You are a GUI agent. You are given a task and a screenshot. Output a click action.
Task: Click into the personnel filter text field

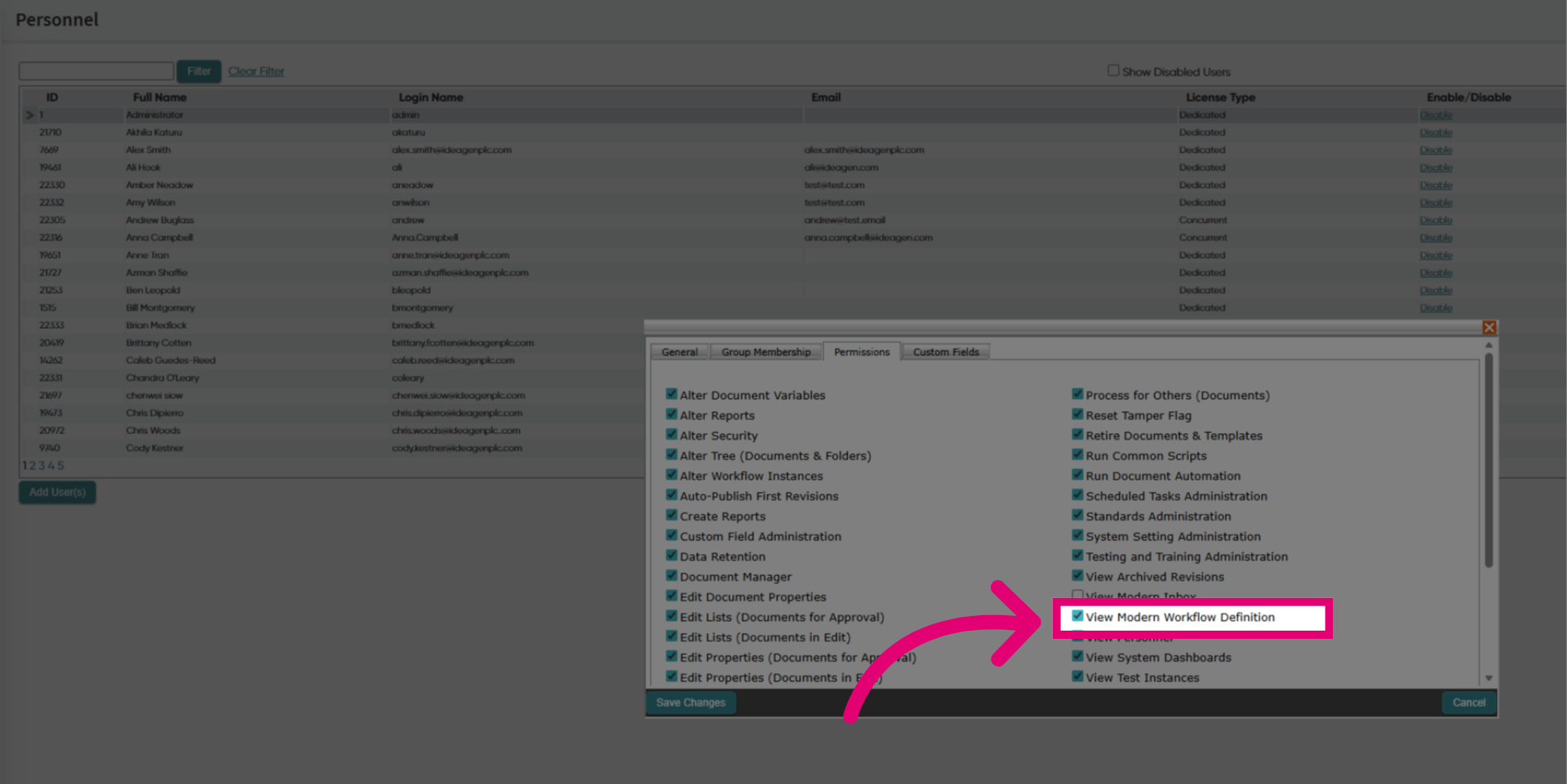tap(96, 71)
